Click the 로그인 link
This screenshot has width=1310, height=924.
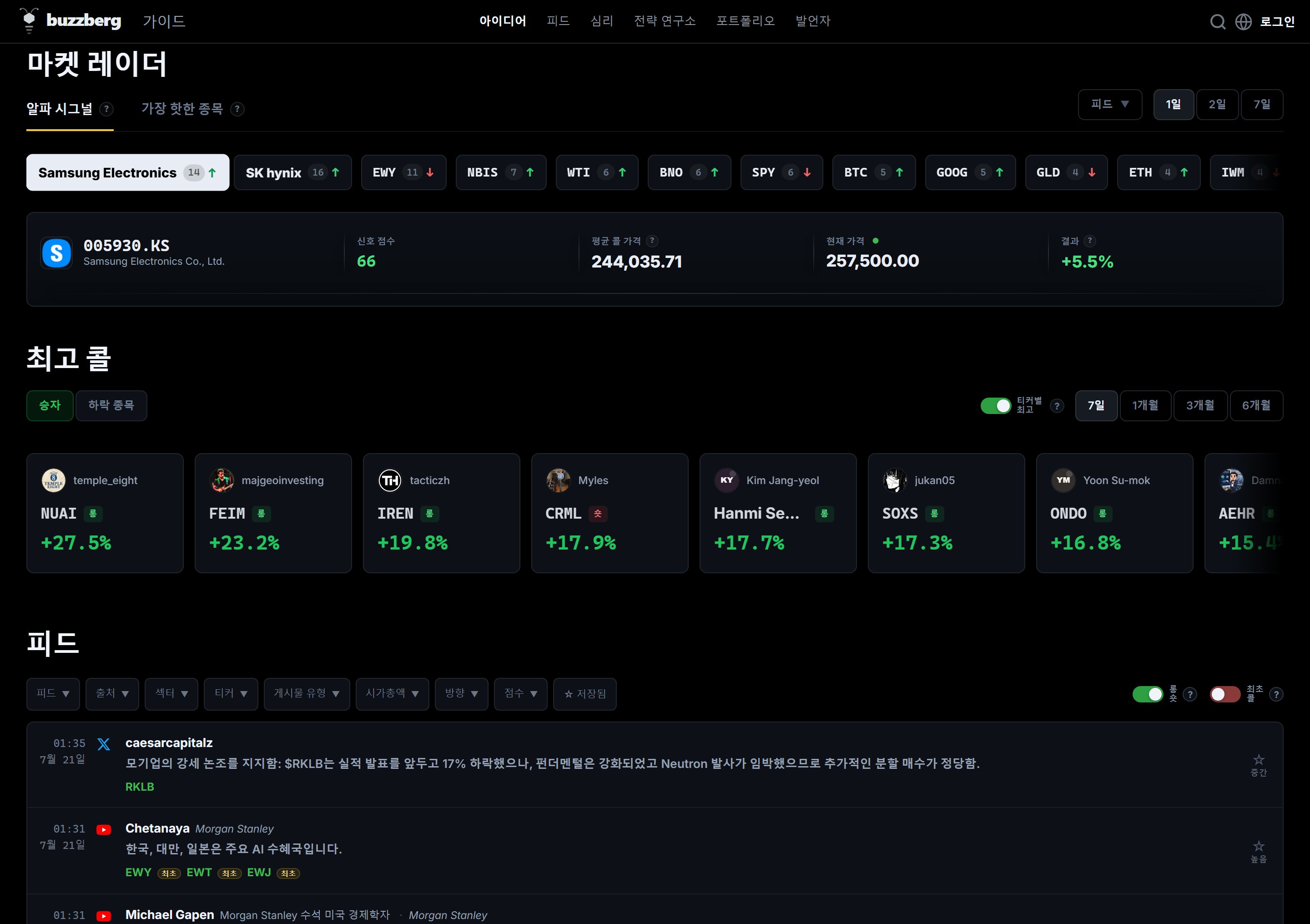[1277, 22]
